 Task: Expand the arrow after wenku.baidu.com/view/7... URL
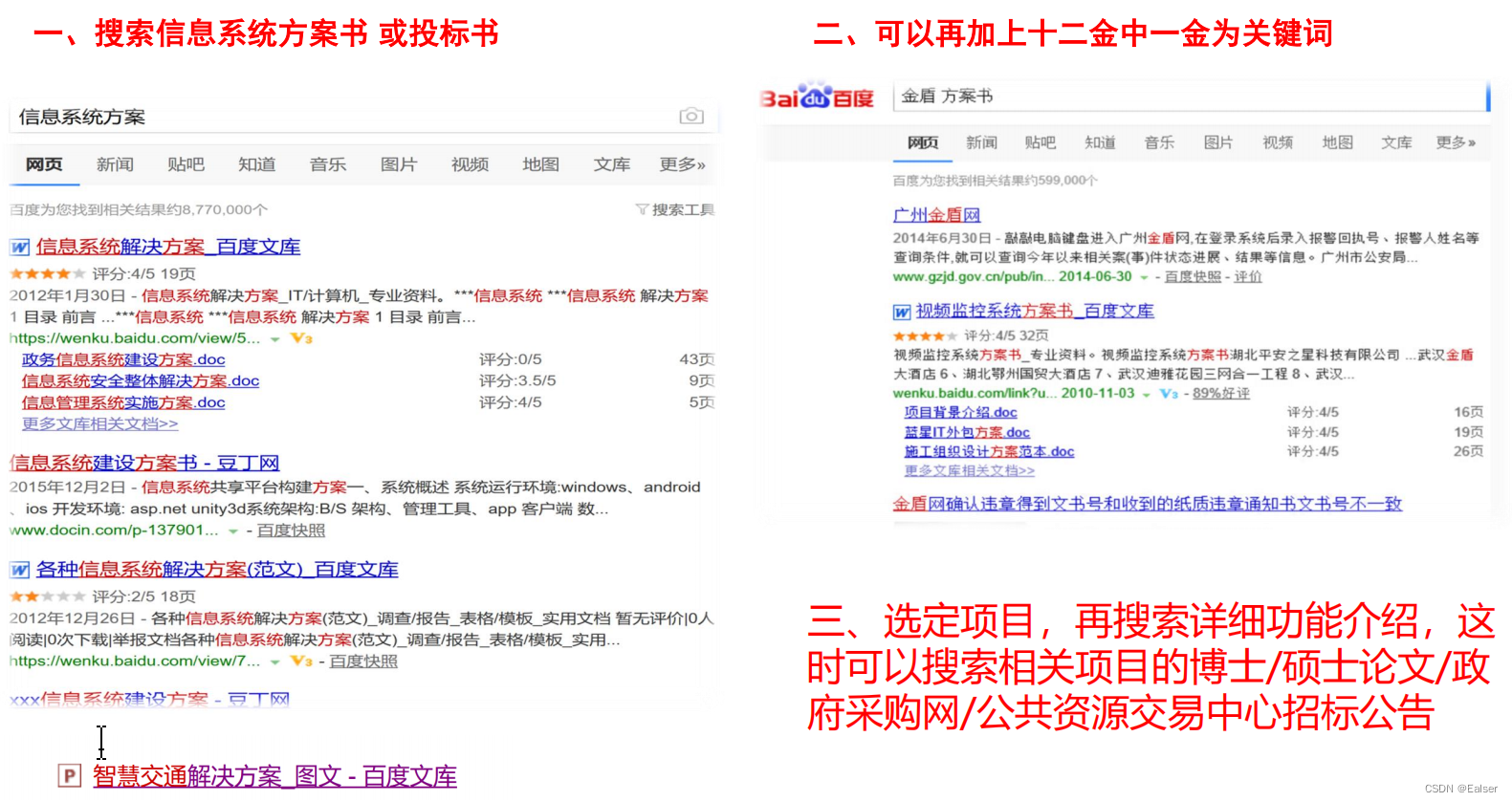point(275,661)
